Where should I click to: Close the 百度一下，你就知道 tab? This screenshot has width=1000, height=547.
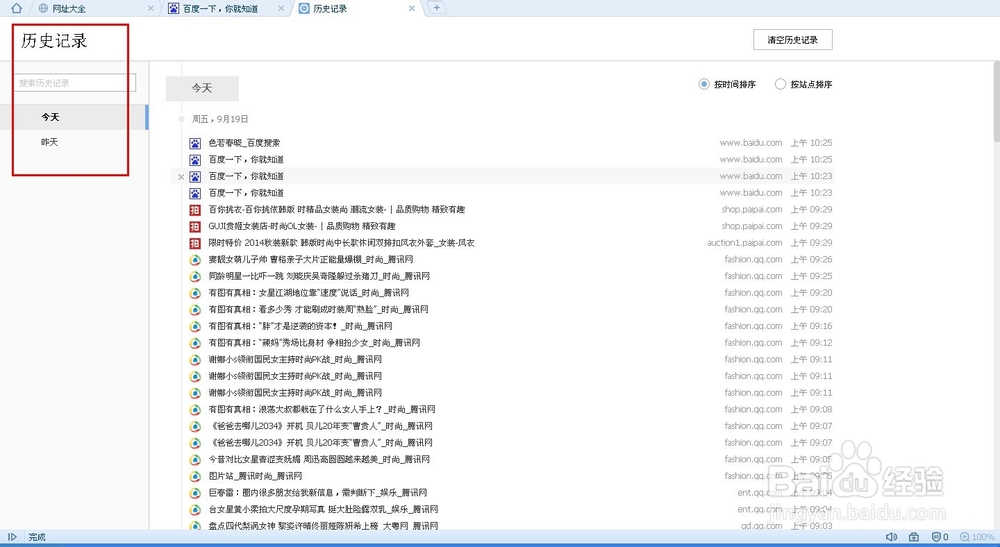[281, 8]
